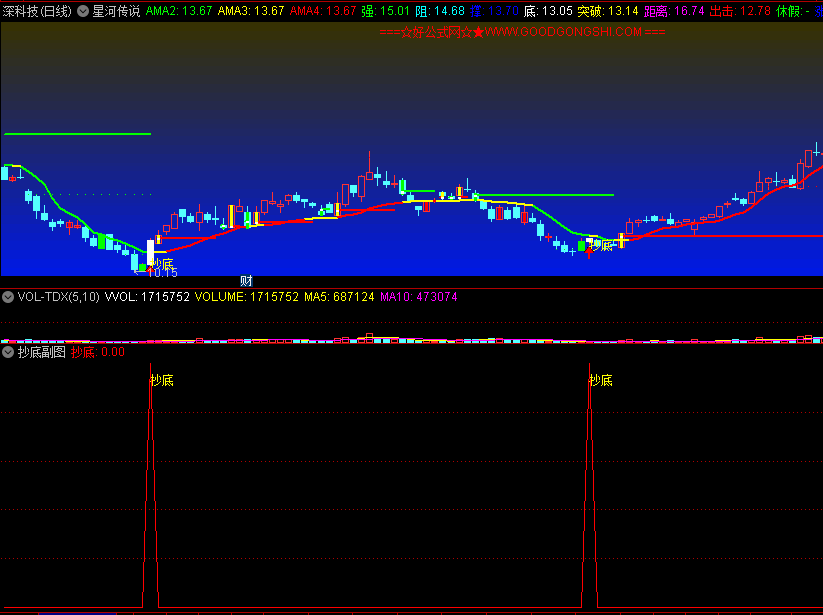Click the 距离: 16.74 value
This screenshot has width=823, height=615.
[674, 11]
